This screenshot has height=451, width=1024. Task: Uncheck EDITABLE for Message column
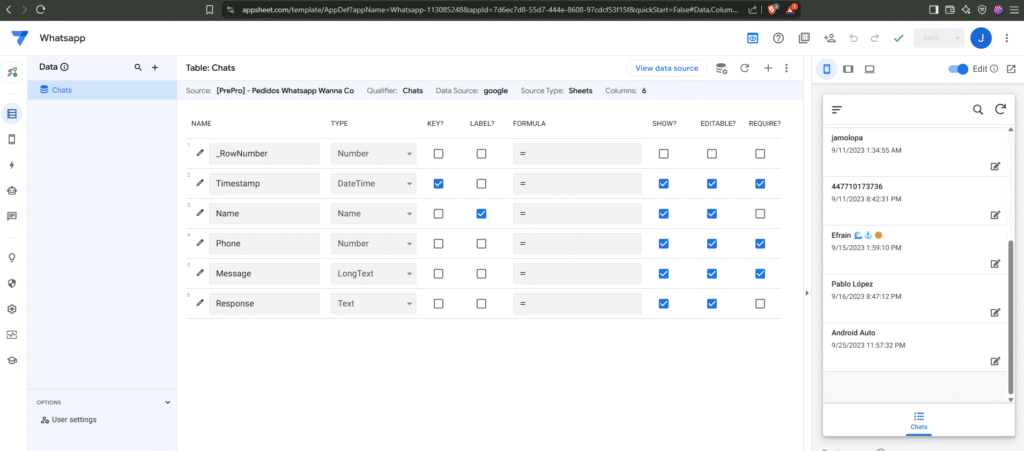(x=712, y=273)
